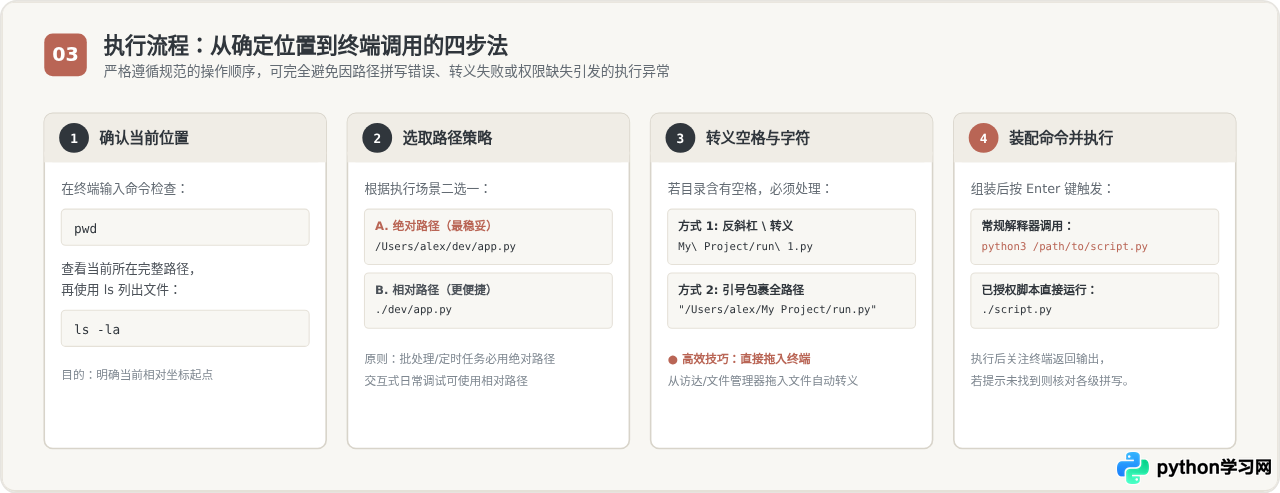Click the tip "高效技巧：直接拖入终端"

point(746,358)
